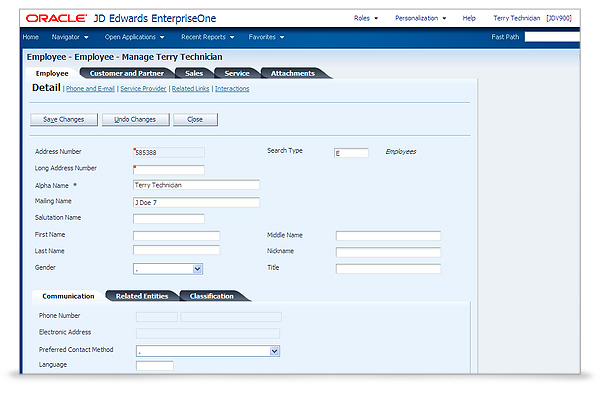Open the Favorites dropdown menu
Viewport: 600px width, 400px height.
pyautogui.click(x=266, y=37)
